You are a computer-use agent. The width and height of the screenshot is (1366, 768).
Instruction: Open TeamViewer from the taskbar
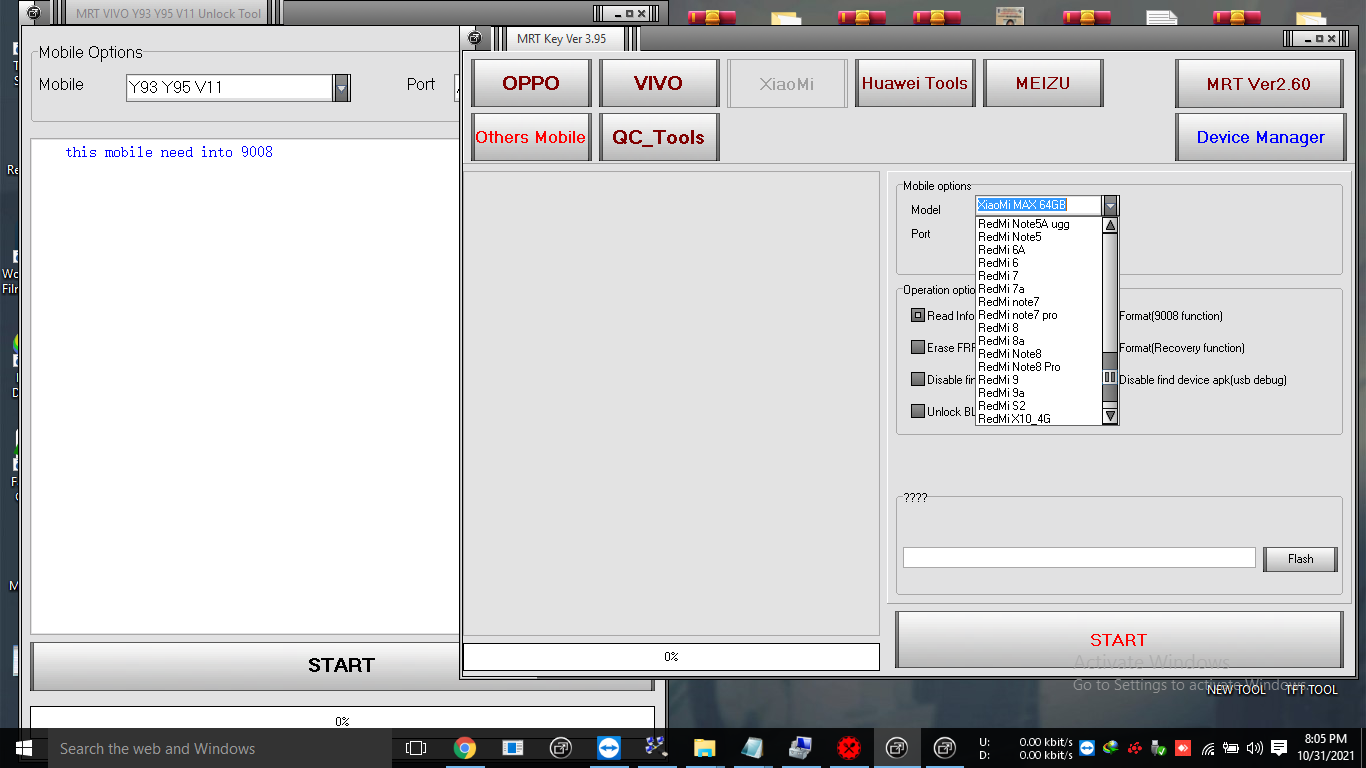[x=608, y=748]
